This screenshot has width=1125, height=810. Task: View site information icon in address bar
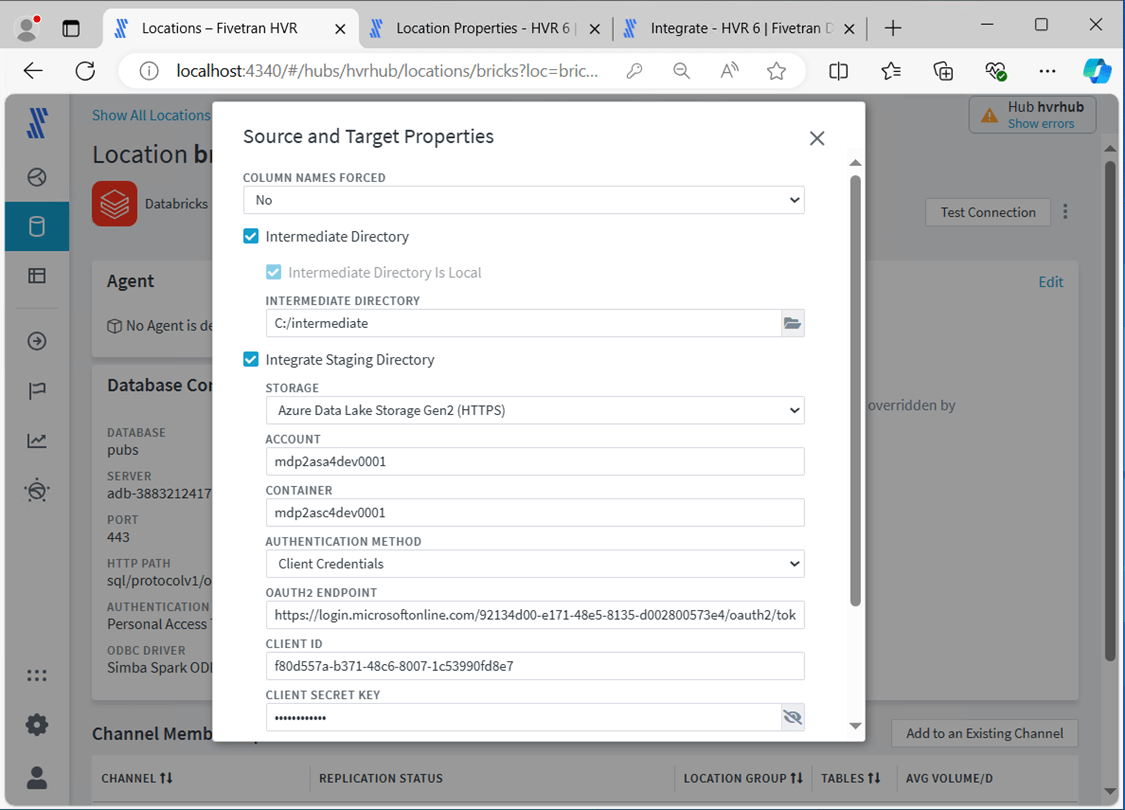point(149,71)
